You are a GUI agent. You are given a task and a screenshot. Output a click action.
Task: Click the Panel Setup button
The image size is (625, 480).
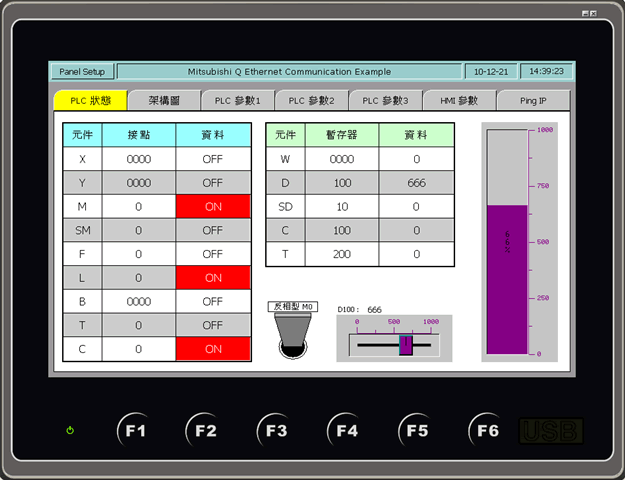tap(82, 72)
